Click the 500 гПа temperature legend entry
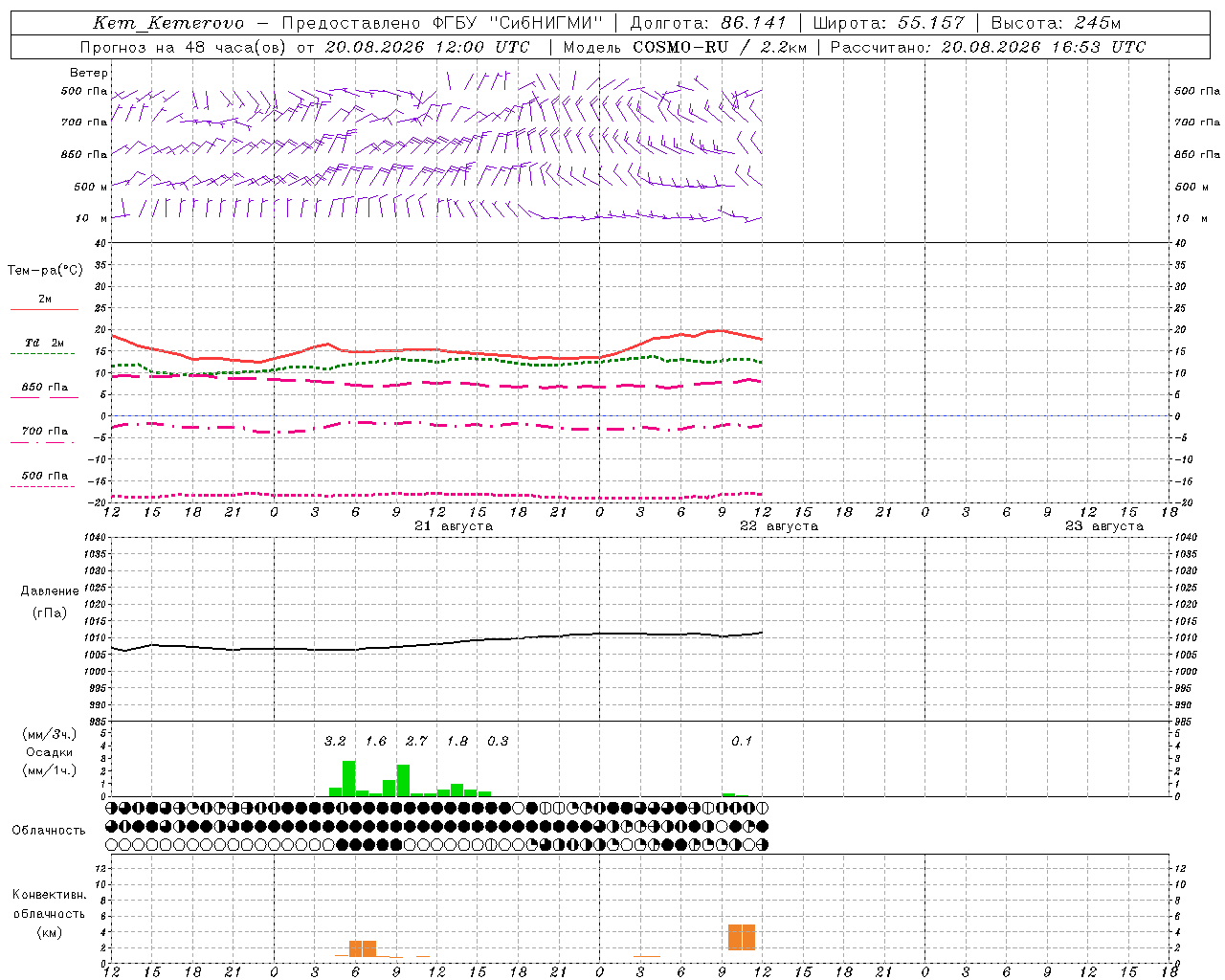The width and height of the screenshot is (1225, 980). click(44, 476)
